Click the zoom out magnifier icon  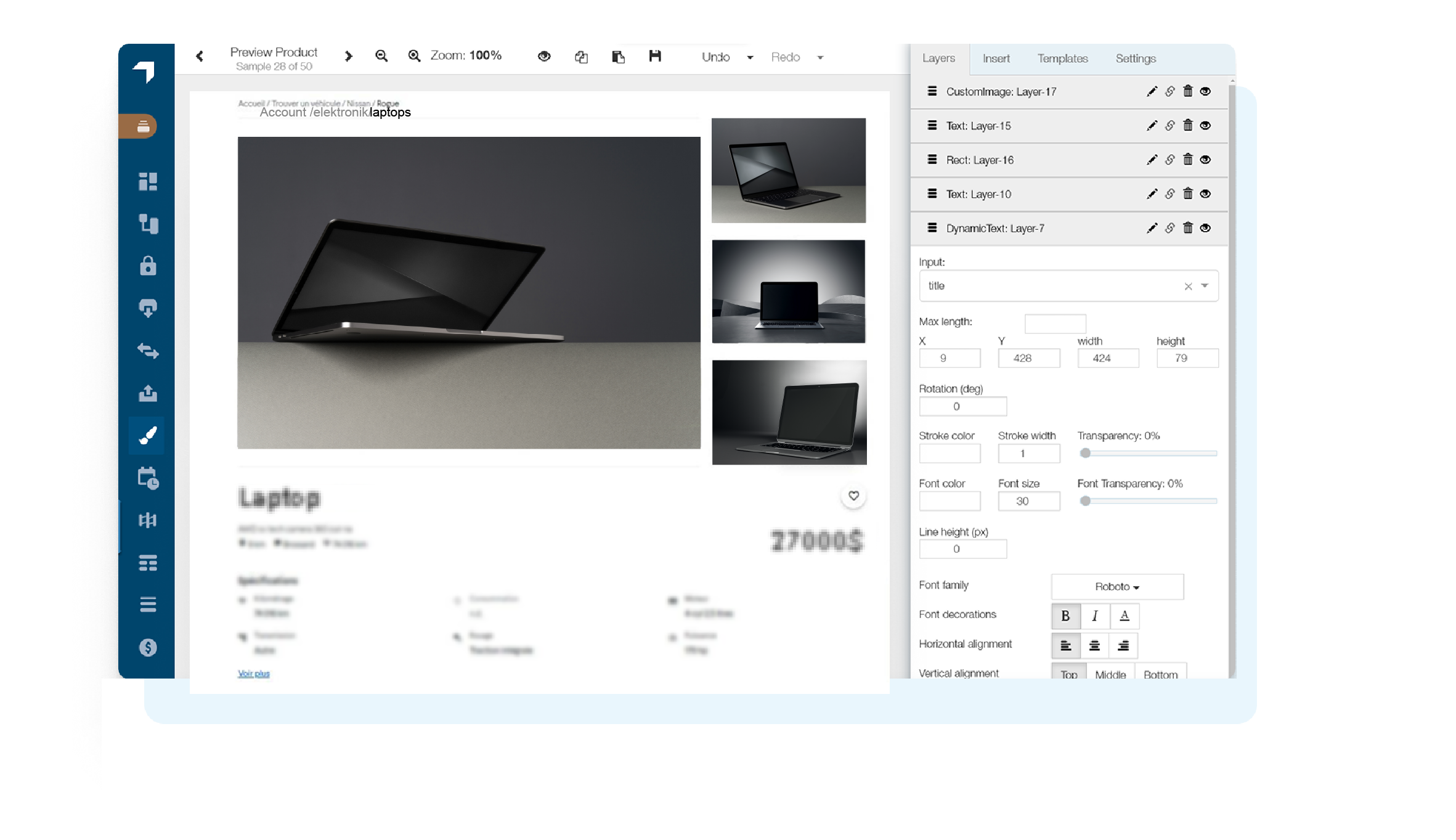(x=381, y=56)
